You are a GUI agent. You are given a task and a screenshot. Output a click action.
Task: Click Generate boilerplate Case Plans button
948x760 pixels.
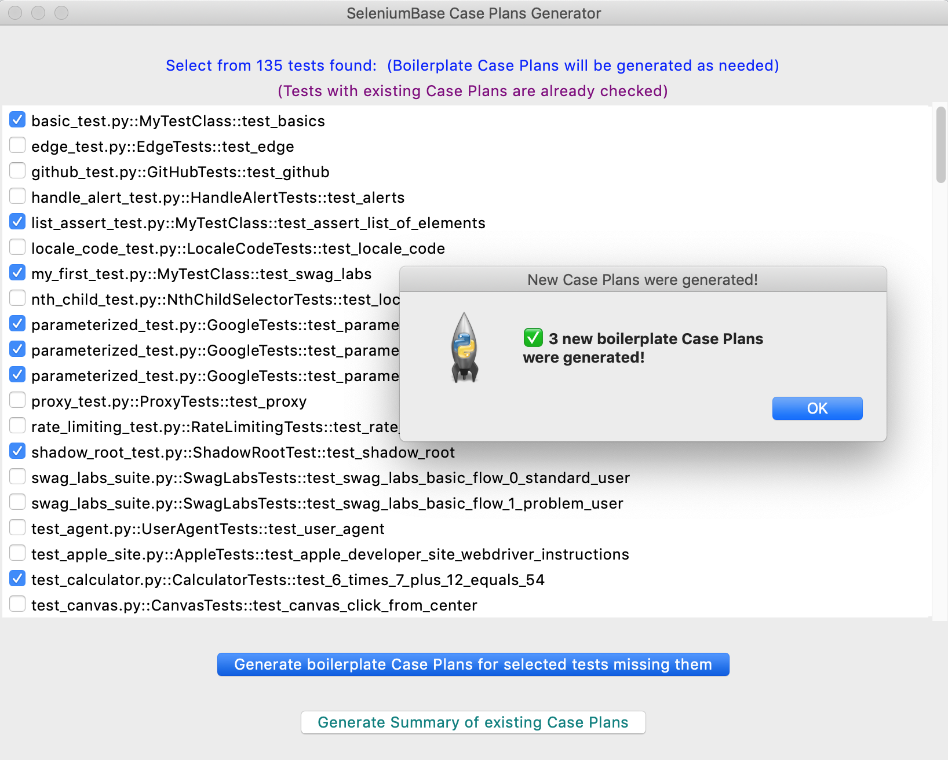tap(473, 664)
